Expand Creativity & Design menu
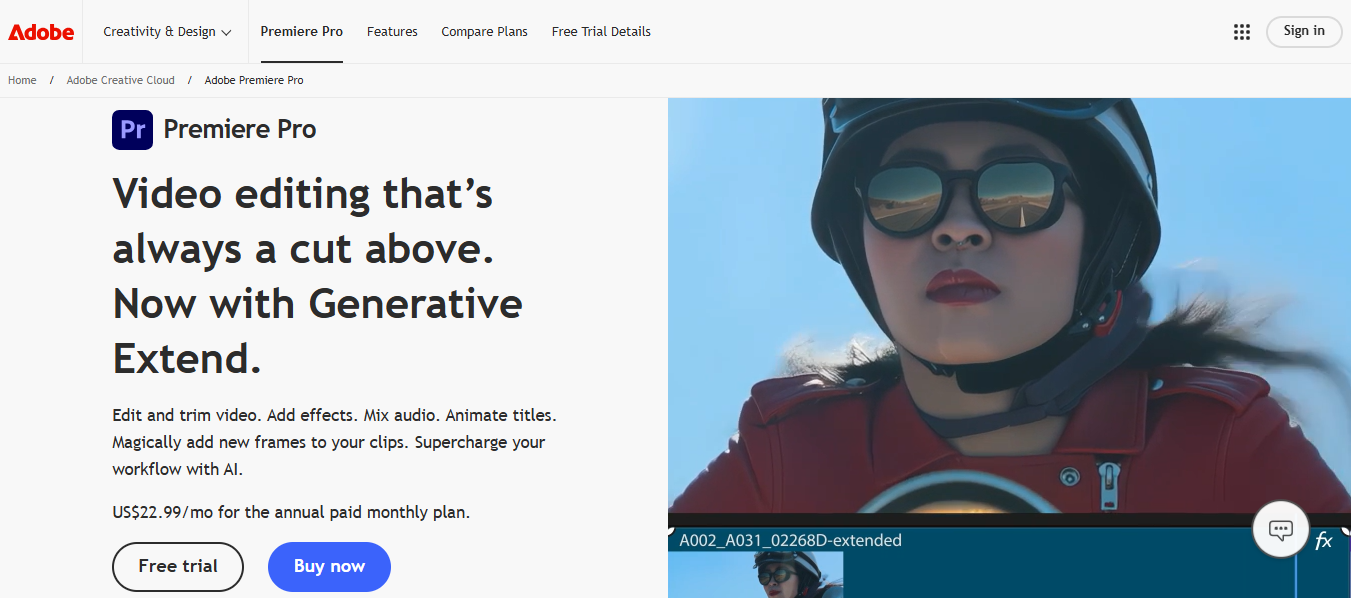1351x598 pixels. tap(167, 32)
